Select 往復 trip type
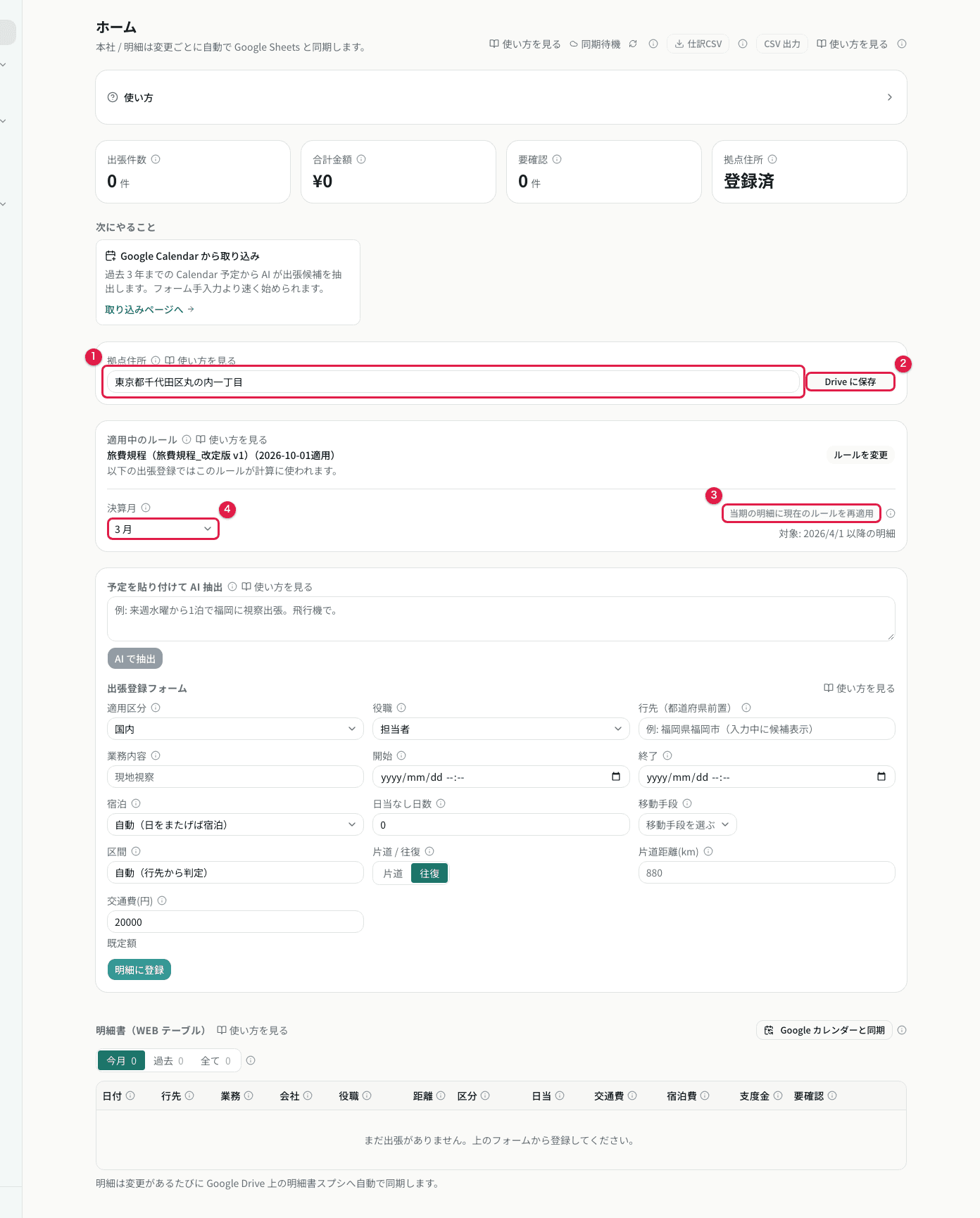Viewport: 980px width, 1218px height. 429,873
